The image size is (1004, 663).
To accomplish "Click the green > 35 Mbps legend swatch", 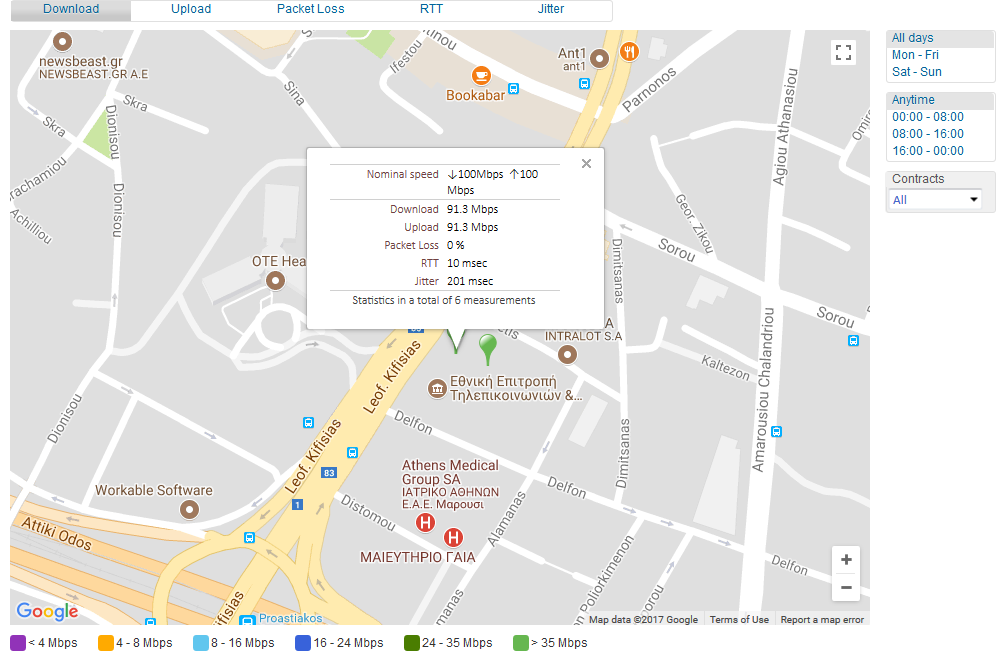I will [x=521, y=643].
